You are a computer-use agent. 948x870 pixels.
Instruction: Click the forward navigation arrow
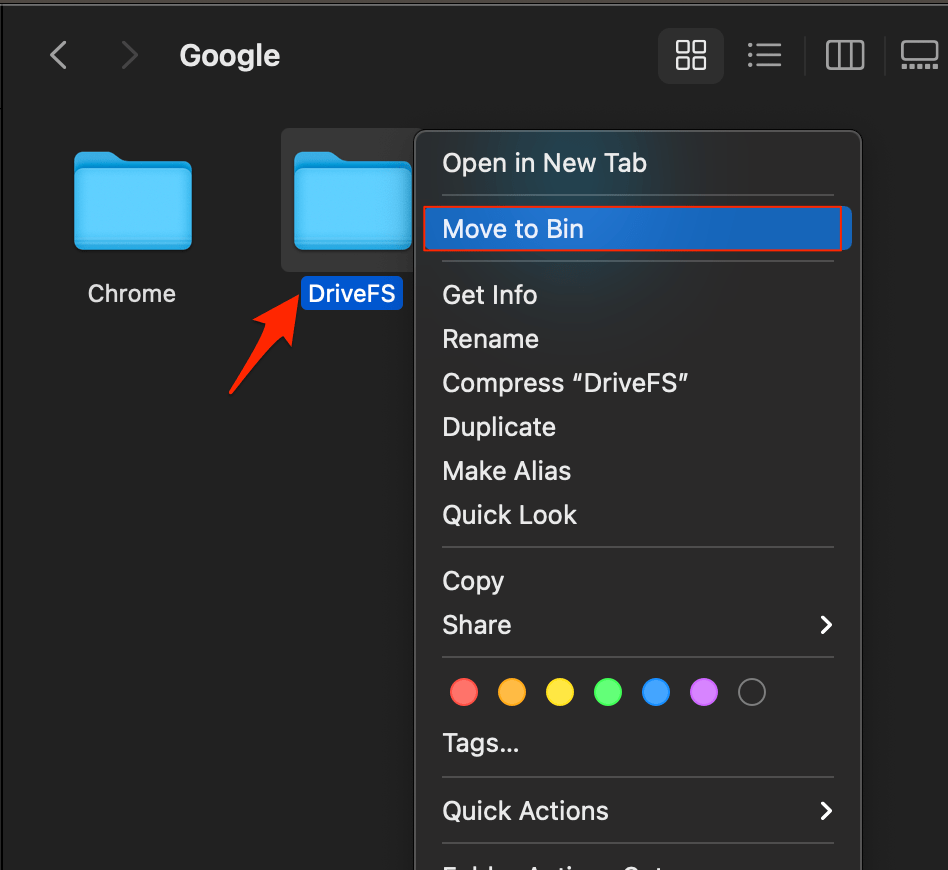pos(129,55)
